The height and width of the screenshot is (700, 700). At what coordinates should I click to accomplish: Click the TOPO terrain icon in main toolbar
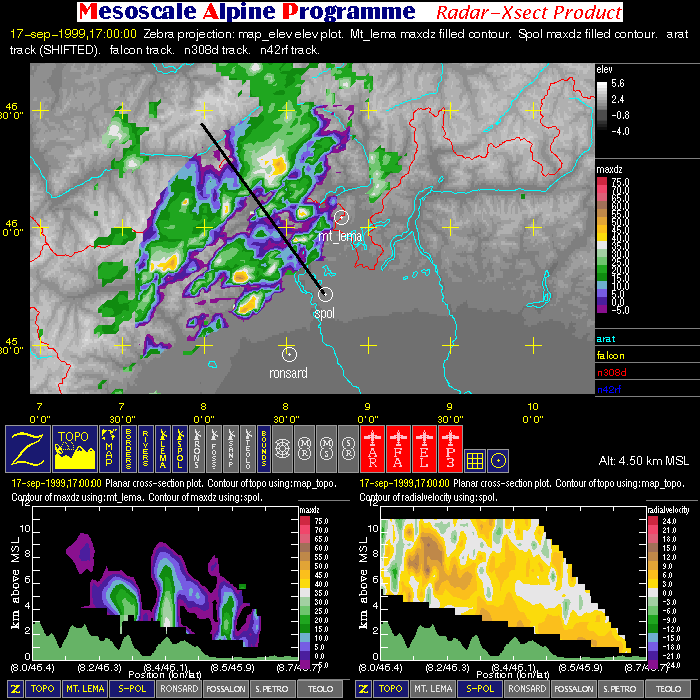coord(75,449)
